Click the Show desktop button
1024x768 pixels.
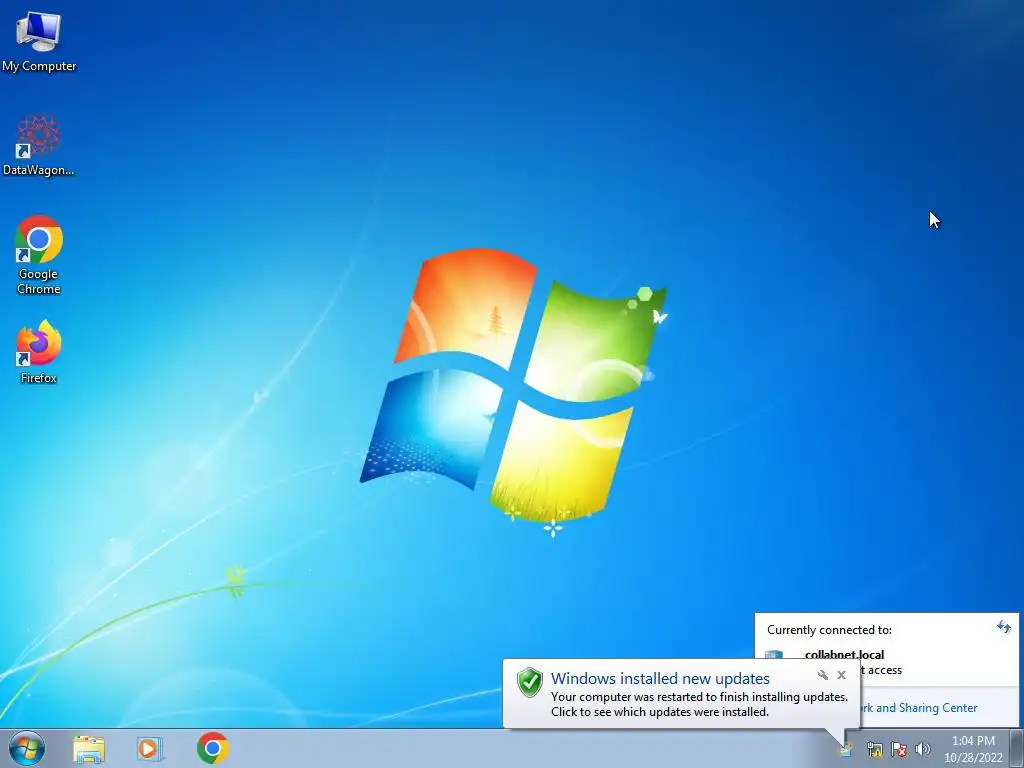[1016, 749]
